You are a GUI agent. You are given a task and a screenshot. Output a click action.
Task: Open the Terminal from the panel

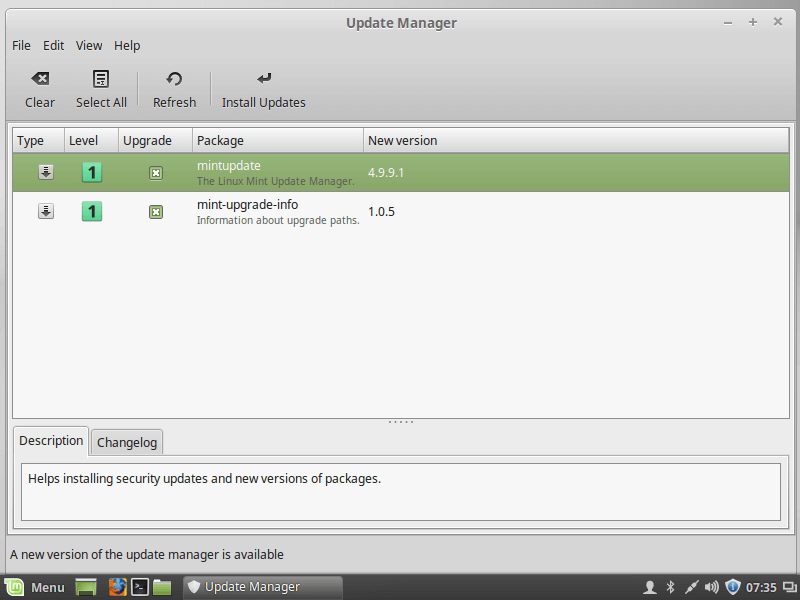[x=139, y=587]
